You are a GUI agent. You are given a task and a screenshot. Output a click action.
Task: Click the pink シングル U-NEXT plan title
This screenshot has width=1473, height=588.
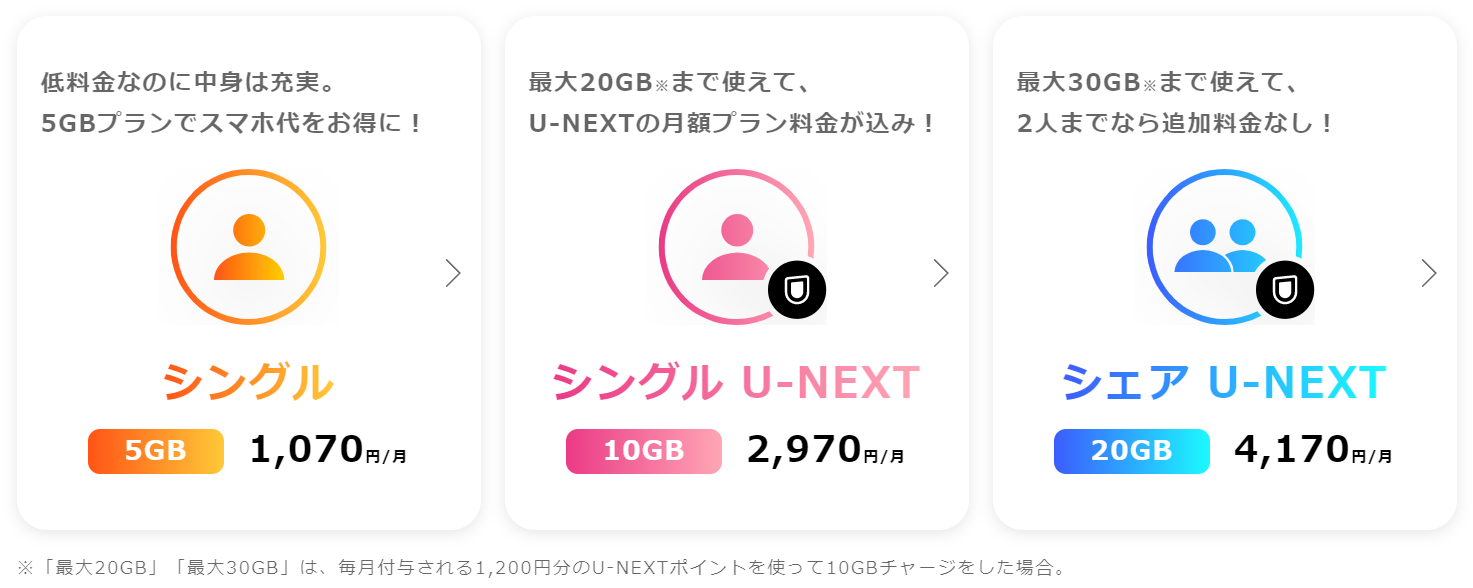pos(736,382)
